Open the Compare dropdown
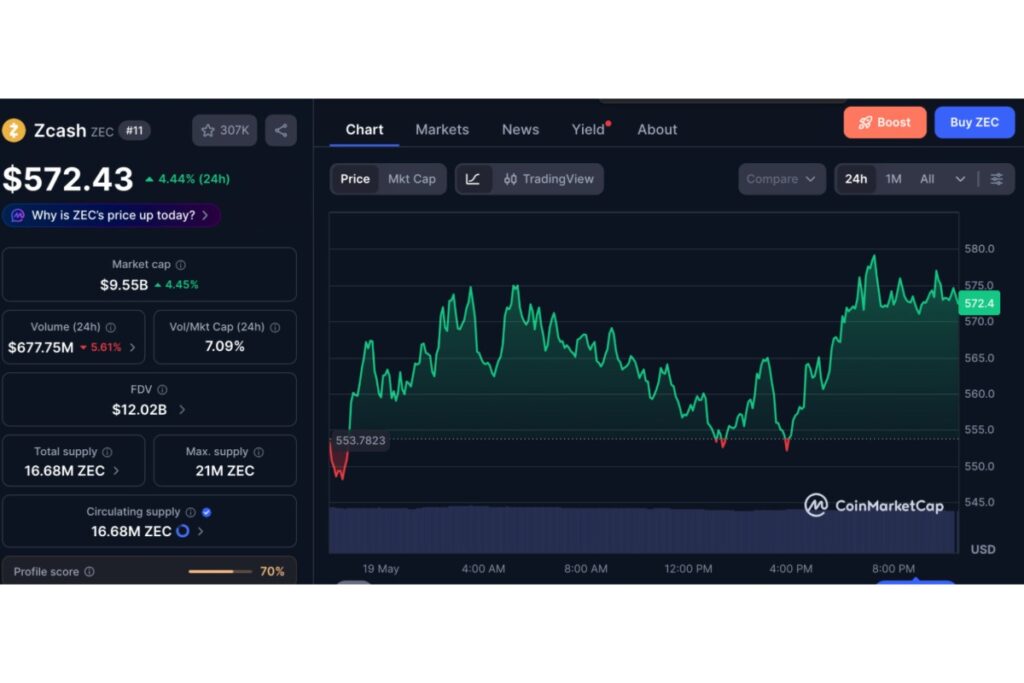1024x683 pixels. click(x=782, y=179)
